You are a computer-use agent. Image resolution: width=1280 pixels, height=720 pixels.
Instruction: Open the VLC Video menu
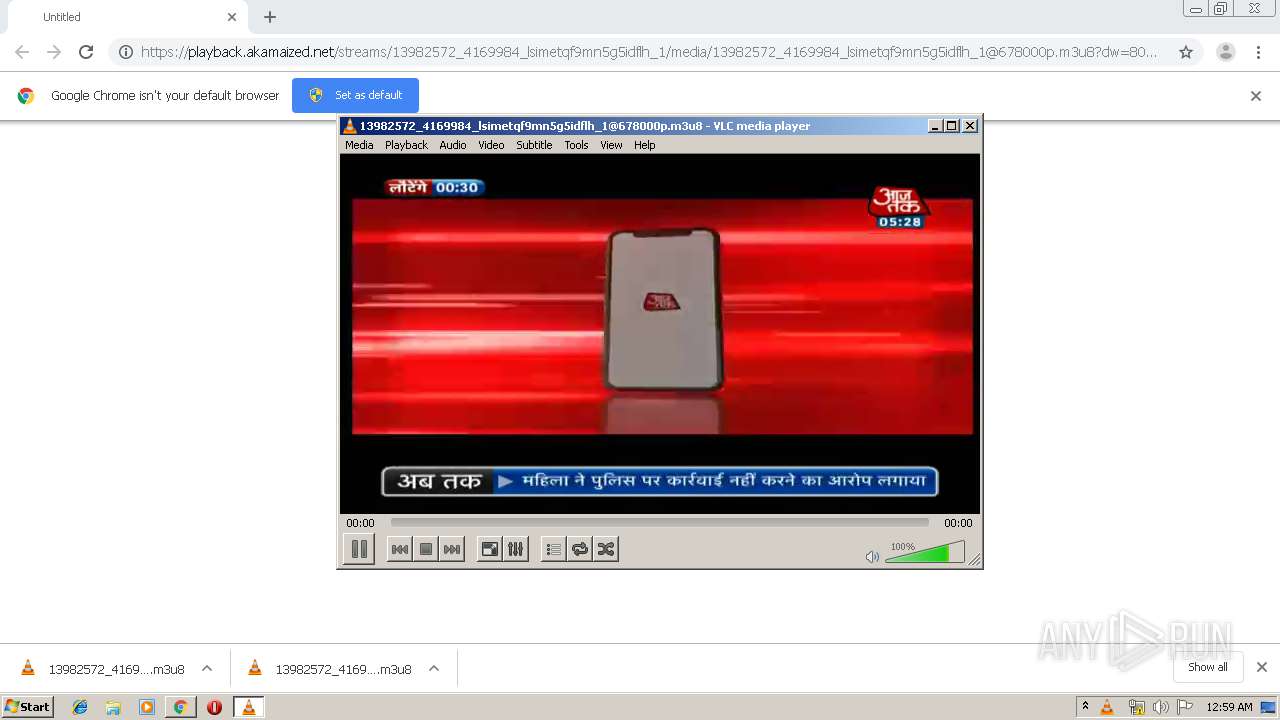(x=491, y=145)
